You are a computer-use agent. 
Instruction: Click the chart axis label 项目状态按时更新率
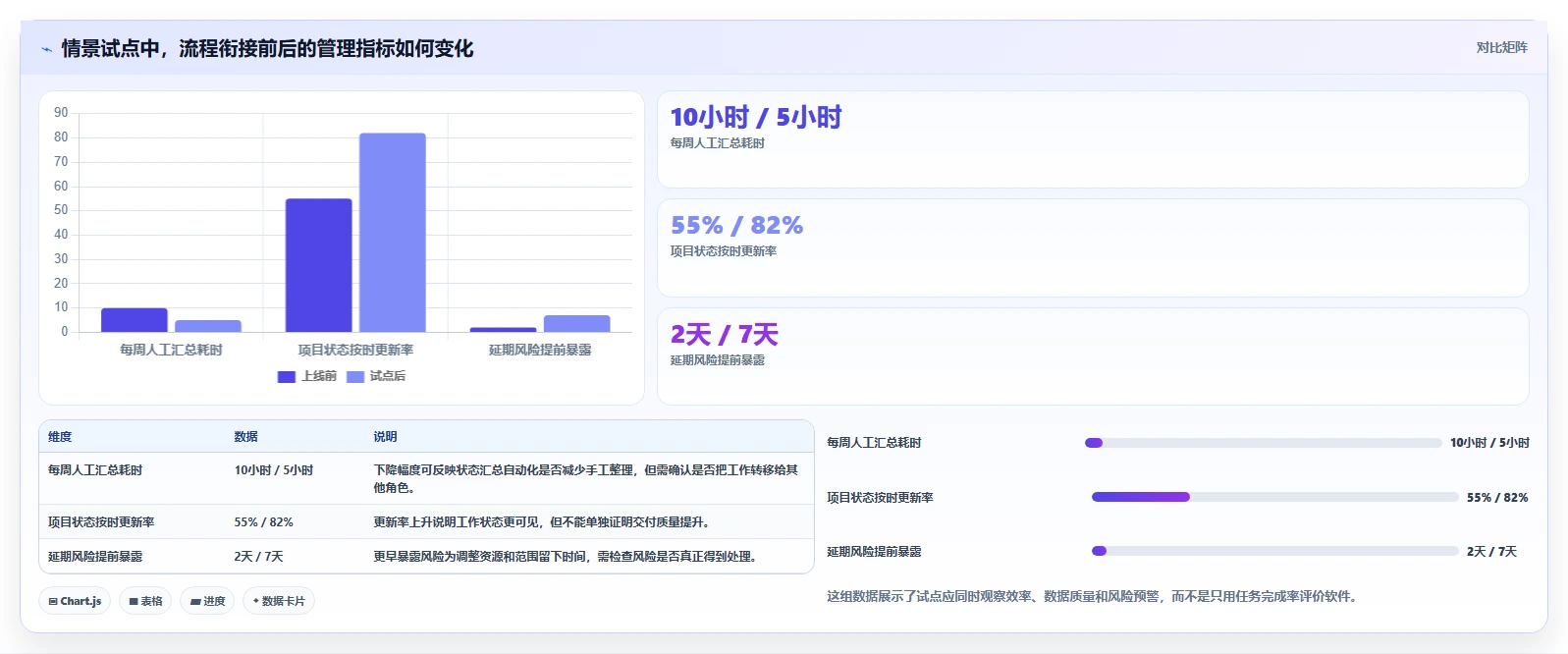pos(355,350)
